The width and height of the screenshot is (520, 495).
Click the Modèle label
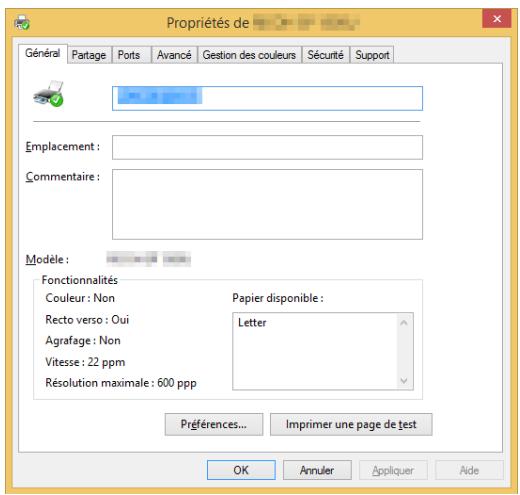pyautogui.click(x=47, y=259)
